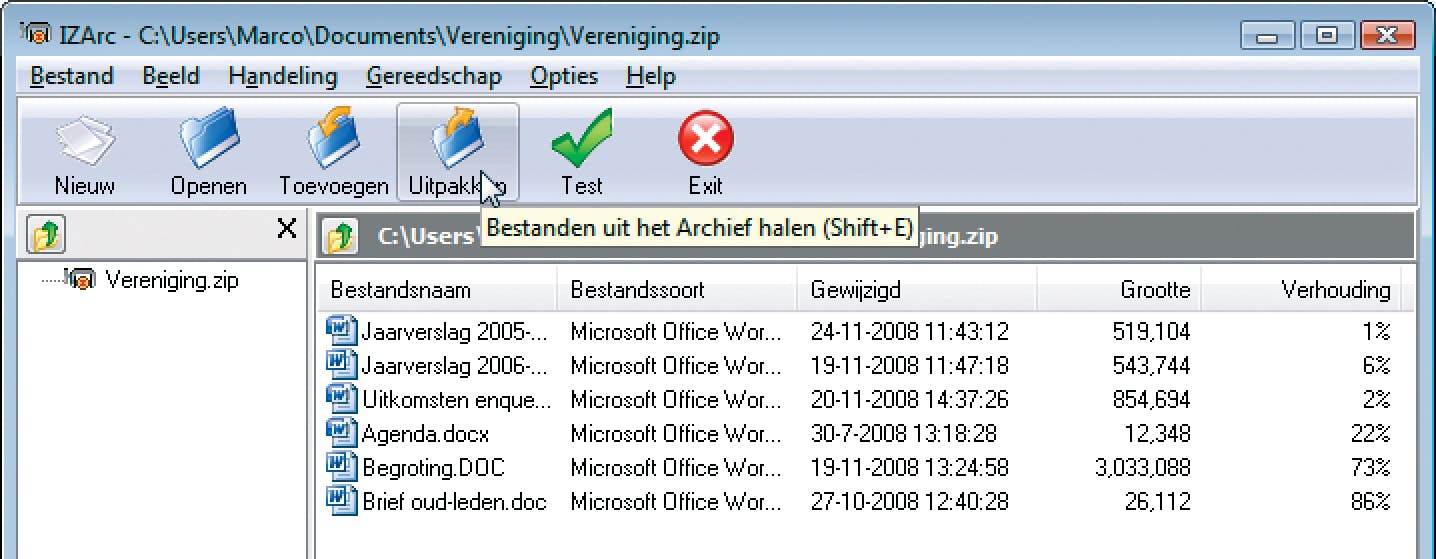Select Vereniging.zip in the tree

click(x=171, y=280)
